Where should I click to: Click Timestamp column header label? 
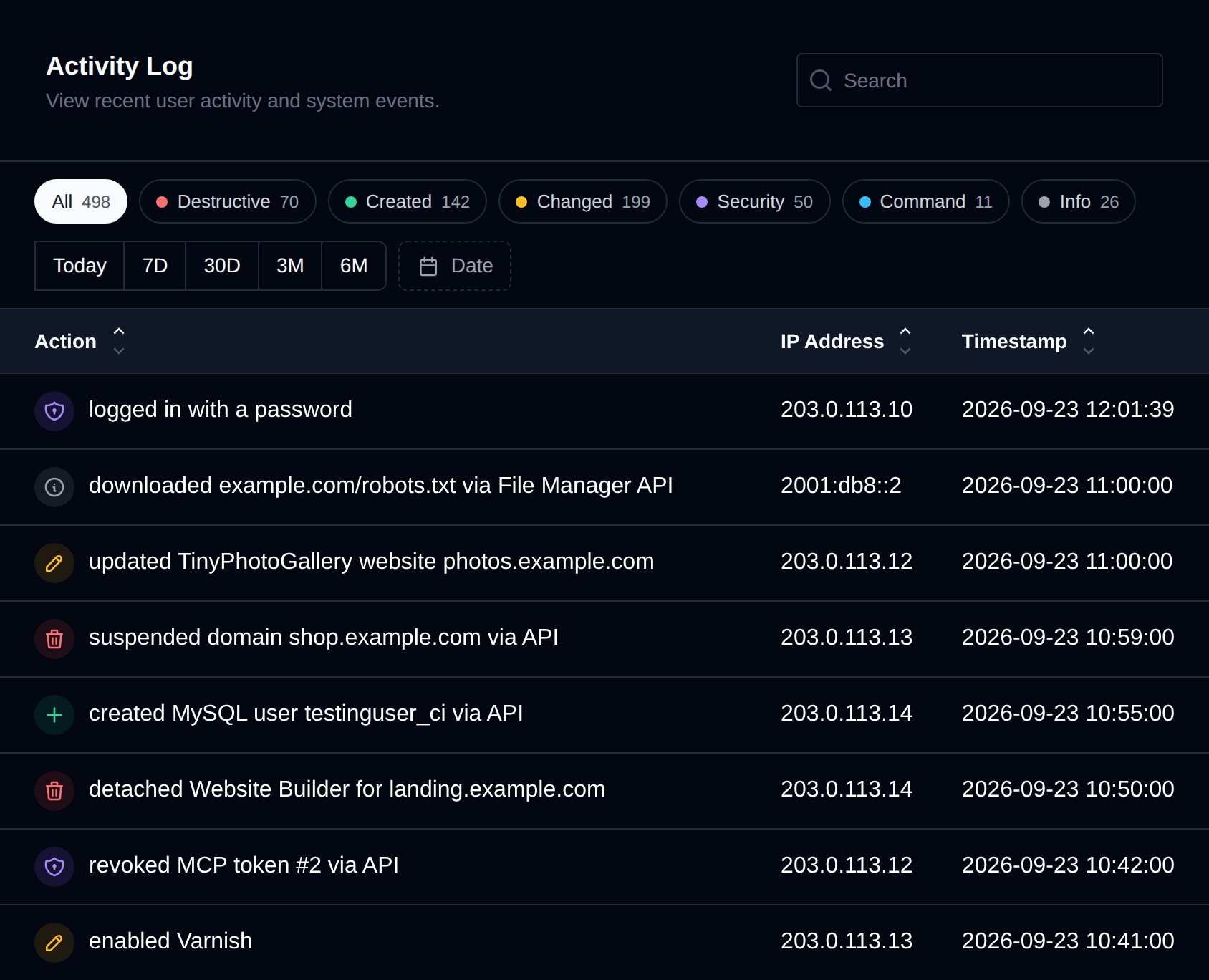[x=1014, y=341]
